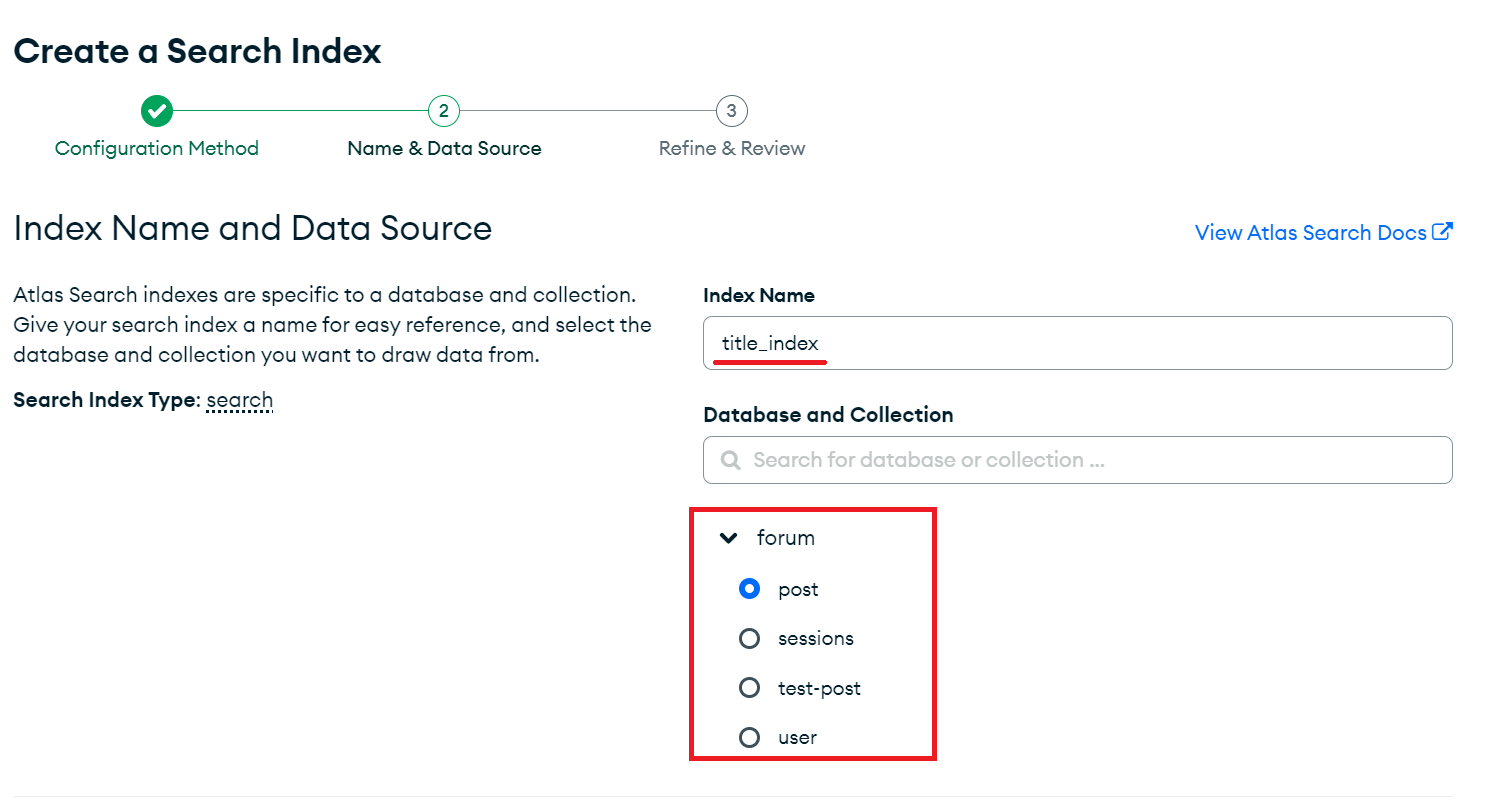
Task: Go to Configuration Method step label
Action: (x=157, y=149)
